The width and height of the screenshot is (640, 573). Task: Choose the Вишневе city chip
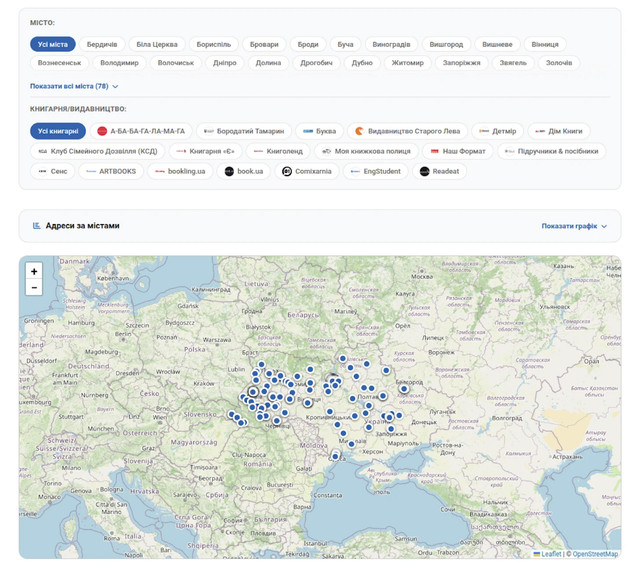497,44
